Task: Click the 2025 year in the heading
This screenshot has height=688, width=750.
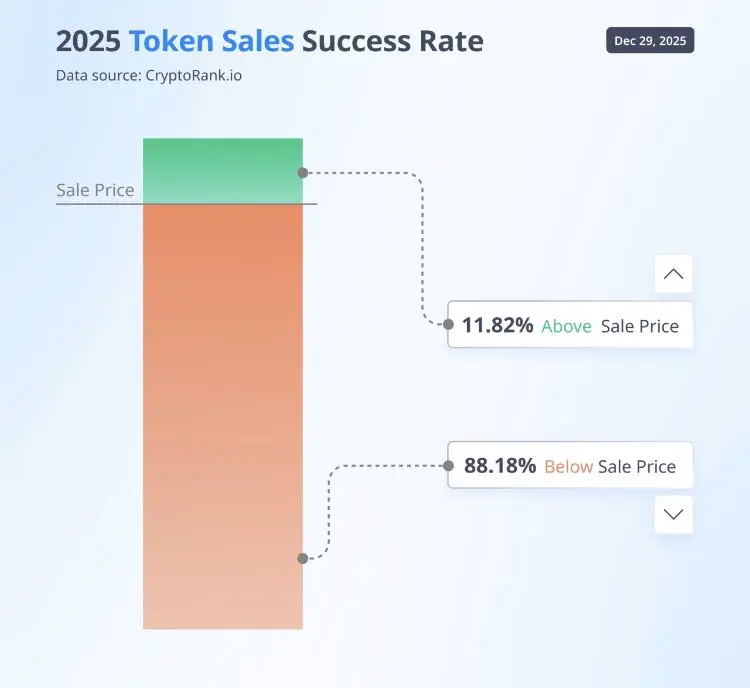Action: point(88,41)
